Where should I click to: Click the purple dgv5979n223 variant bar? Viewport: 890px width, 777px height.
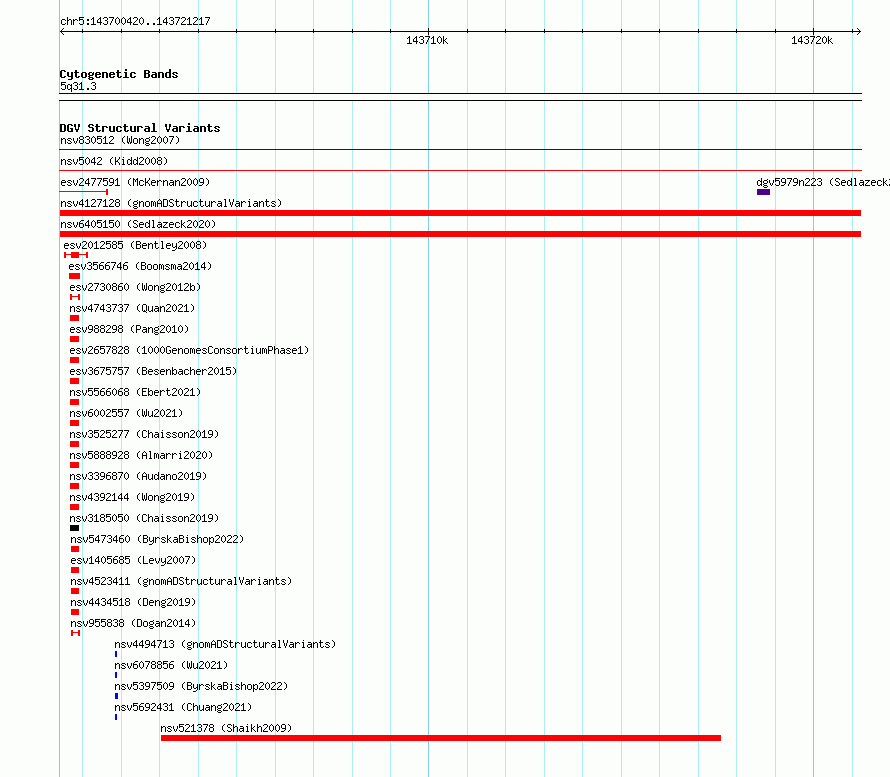click(x=763, y=192)
